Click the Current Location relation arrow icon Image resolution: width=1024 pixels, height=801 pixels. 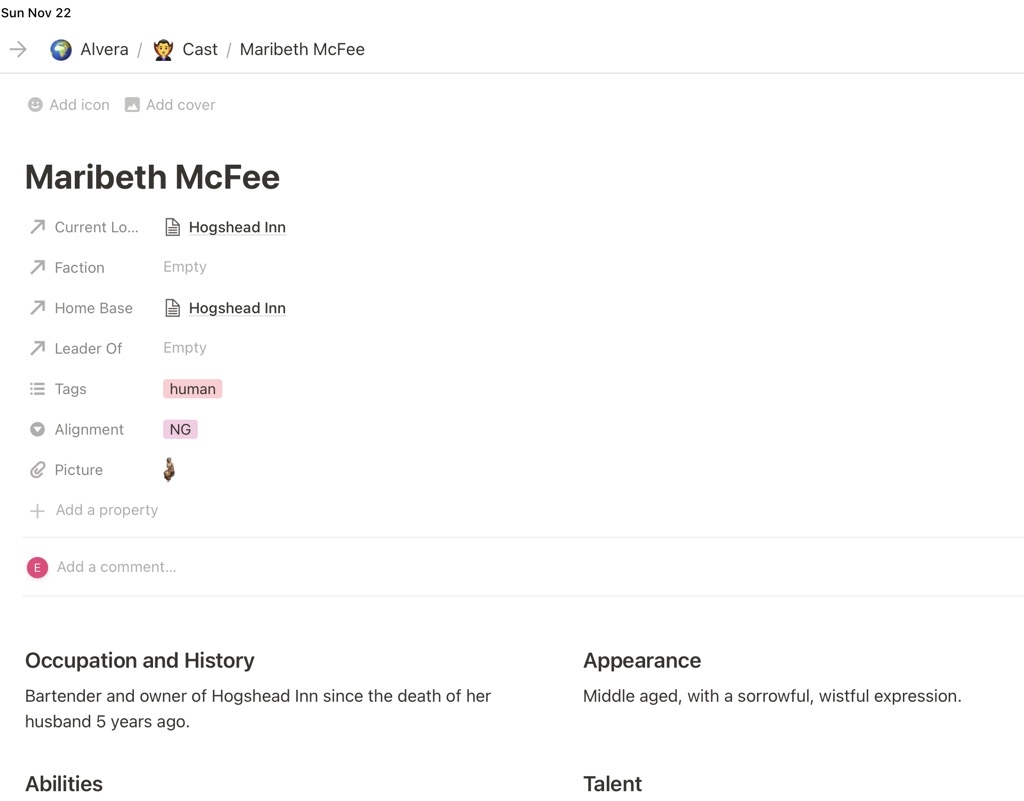click(x=37, y=227)
